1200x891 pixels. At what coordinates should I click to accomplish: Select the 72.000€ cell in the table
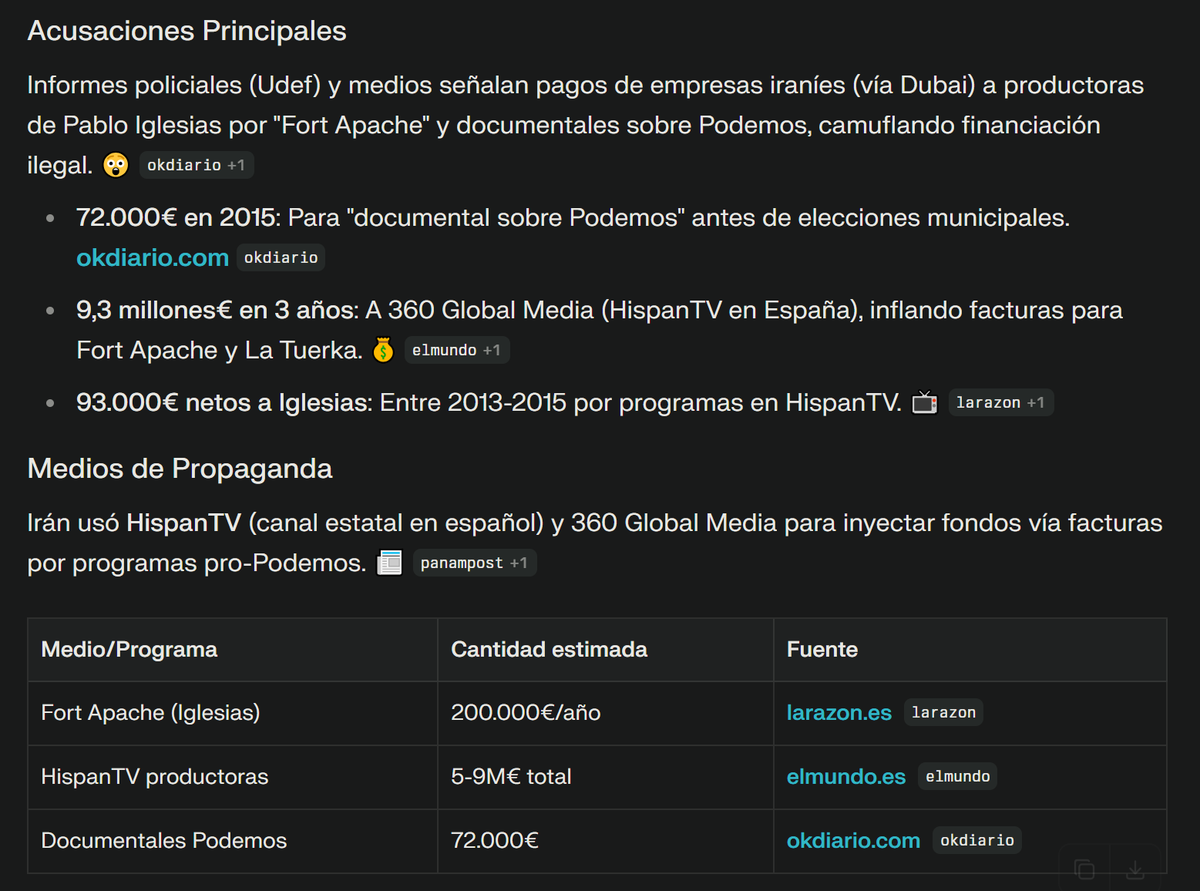606,840
